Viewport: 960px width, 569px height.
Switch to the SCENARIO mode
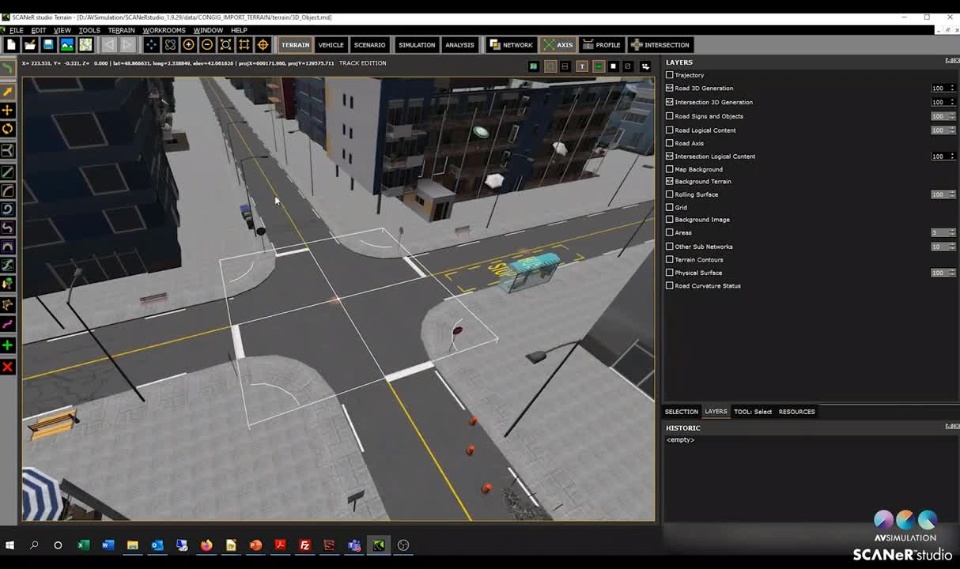click(x=370, y=45)
